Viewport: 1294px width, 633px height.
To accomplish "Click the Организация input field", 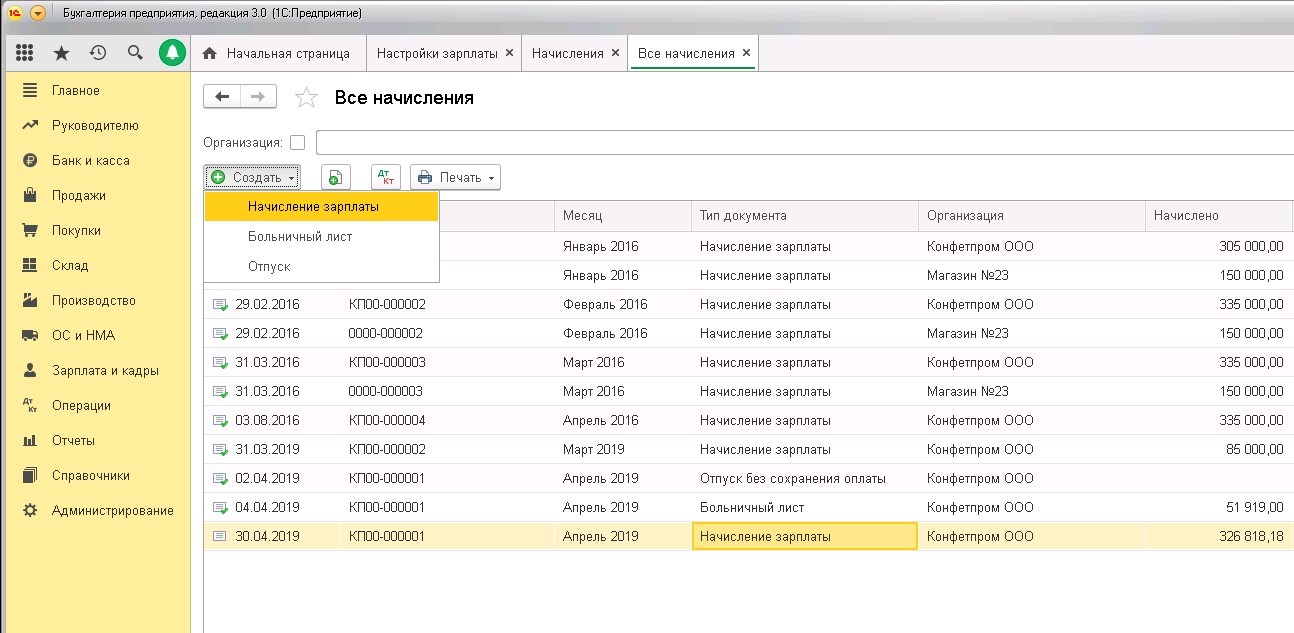I will coord(800,143).
